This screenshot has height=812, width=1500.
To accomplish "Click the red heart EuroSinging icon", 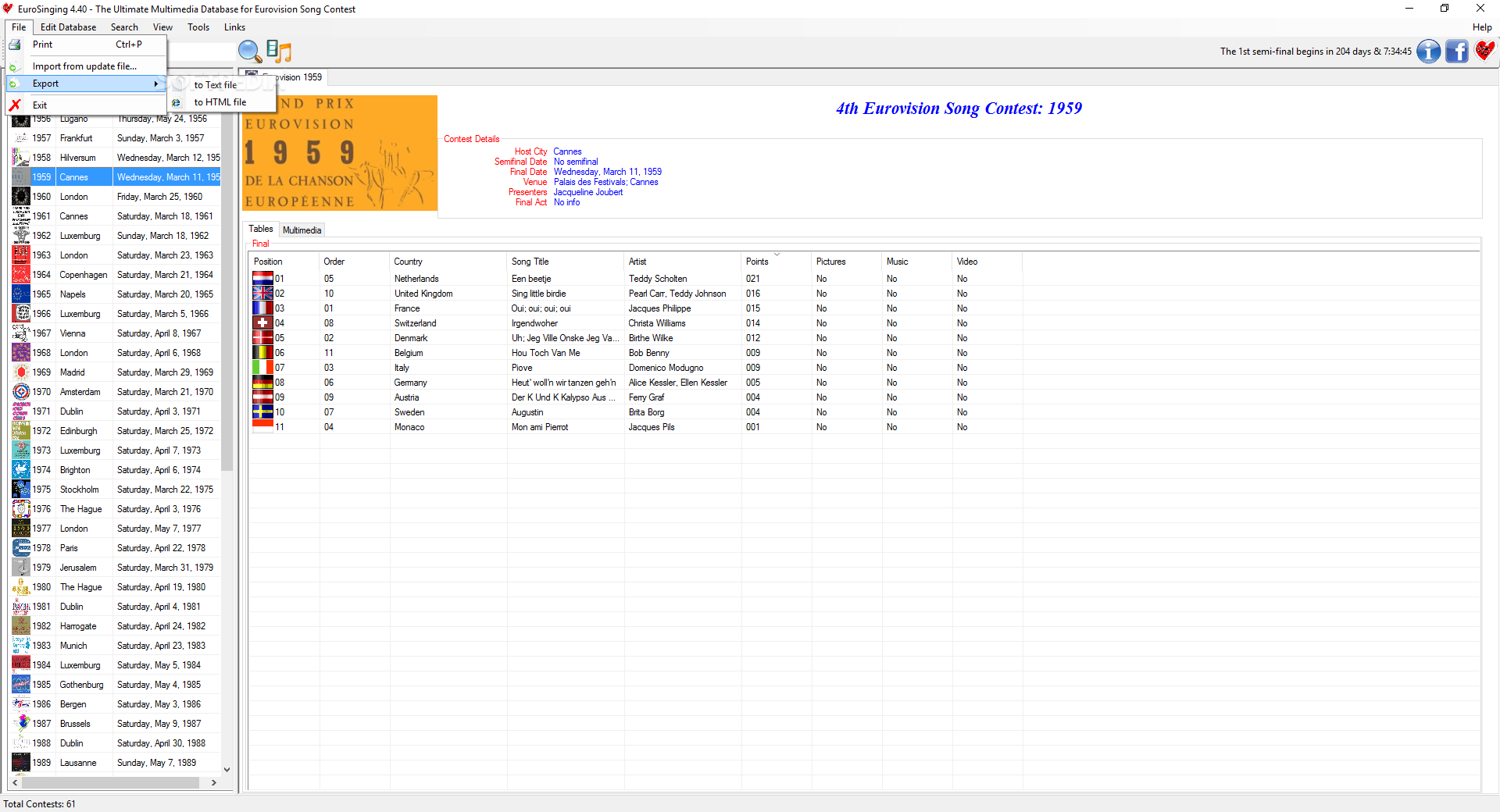I will (1484, 51).
